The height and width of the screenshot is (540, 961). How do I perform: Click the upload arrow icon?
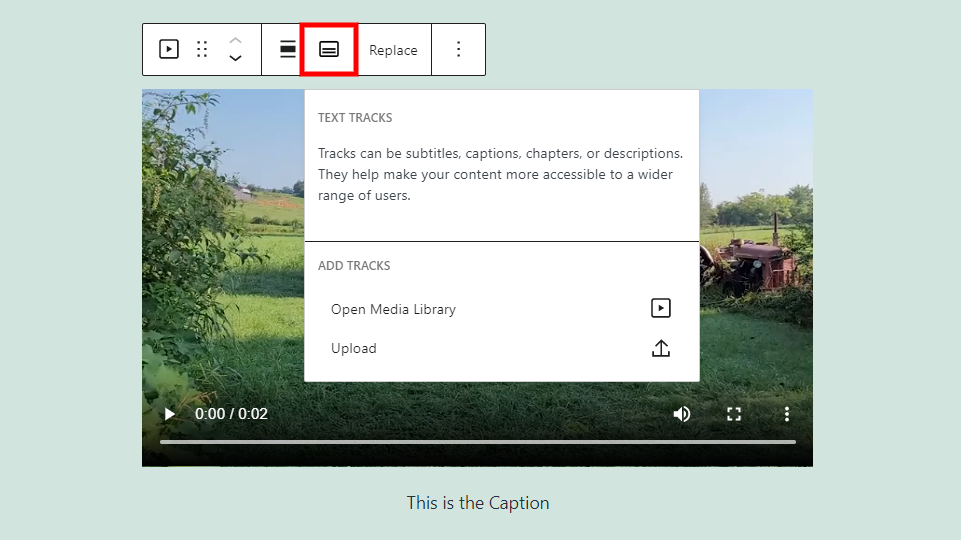pos(660,348)
